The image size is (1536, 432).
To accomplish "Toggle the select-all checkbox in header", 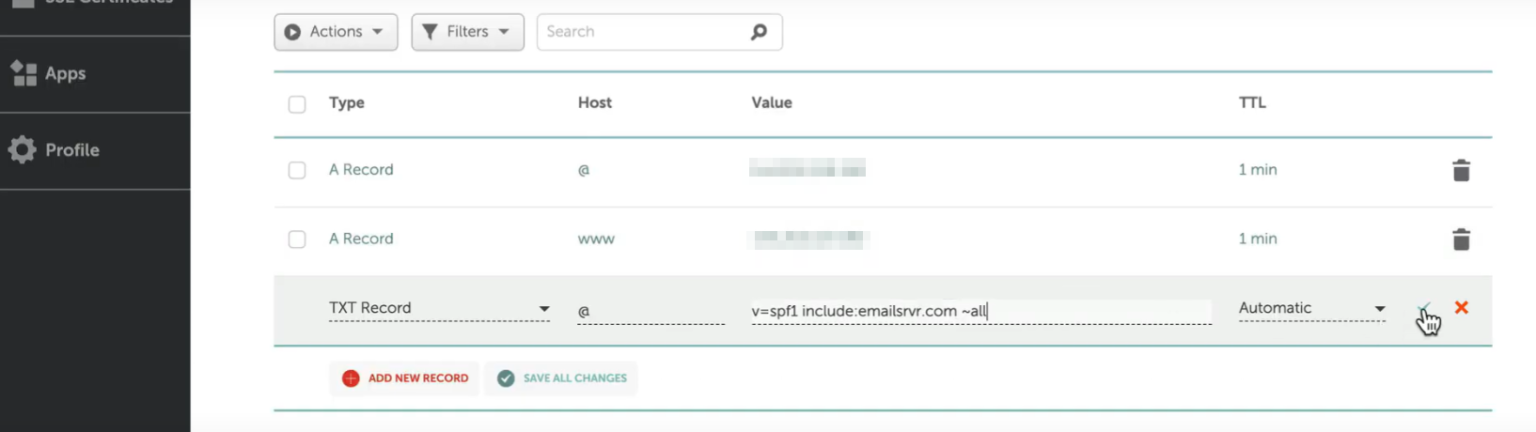I will (x=297, y=104).
